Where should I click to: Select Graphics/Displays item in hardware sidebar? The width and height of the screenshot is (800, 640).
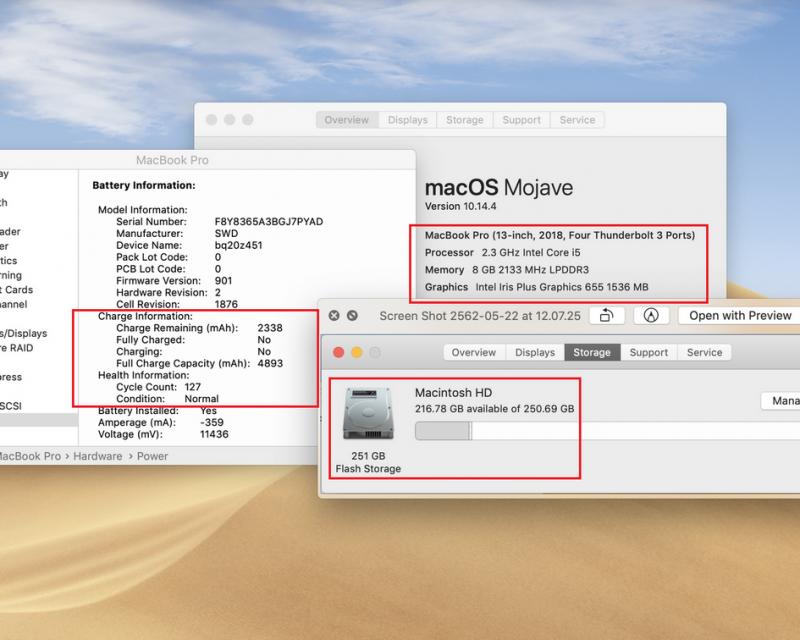coord(27,333)
